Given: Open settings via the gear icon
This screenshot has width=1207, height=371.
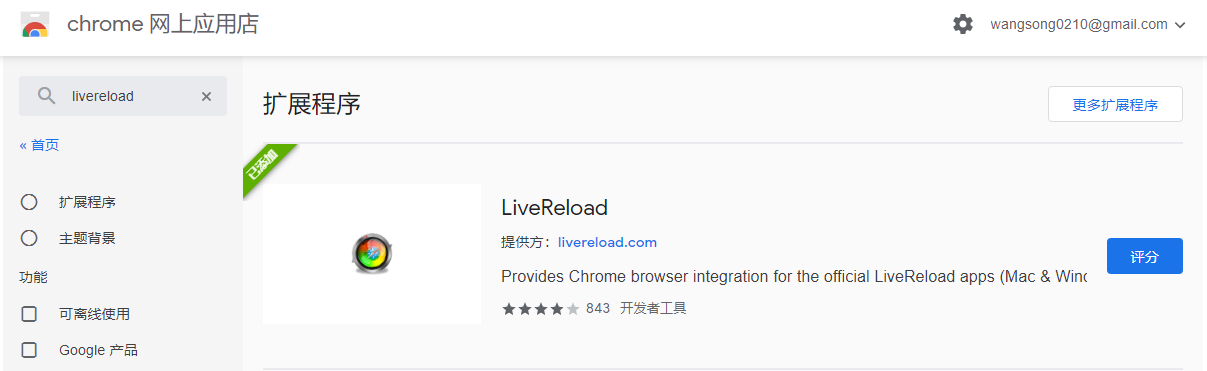Looking at the screenshot, I should 963,24.
